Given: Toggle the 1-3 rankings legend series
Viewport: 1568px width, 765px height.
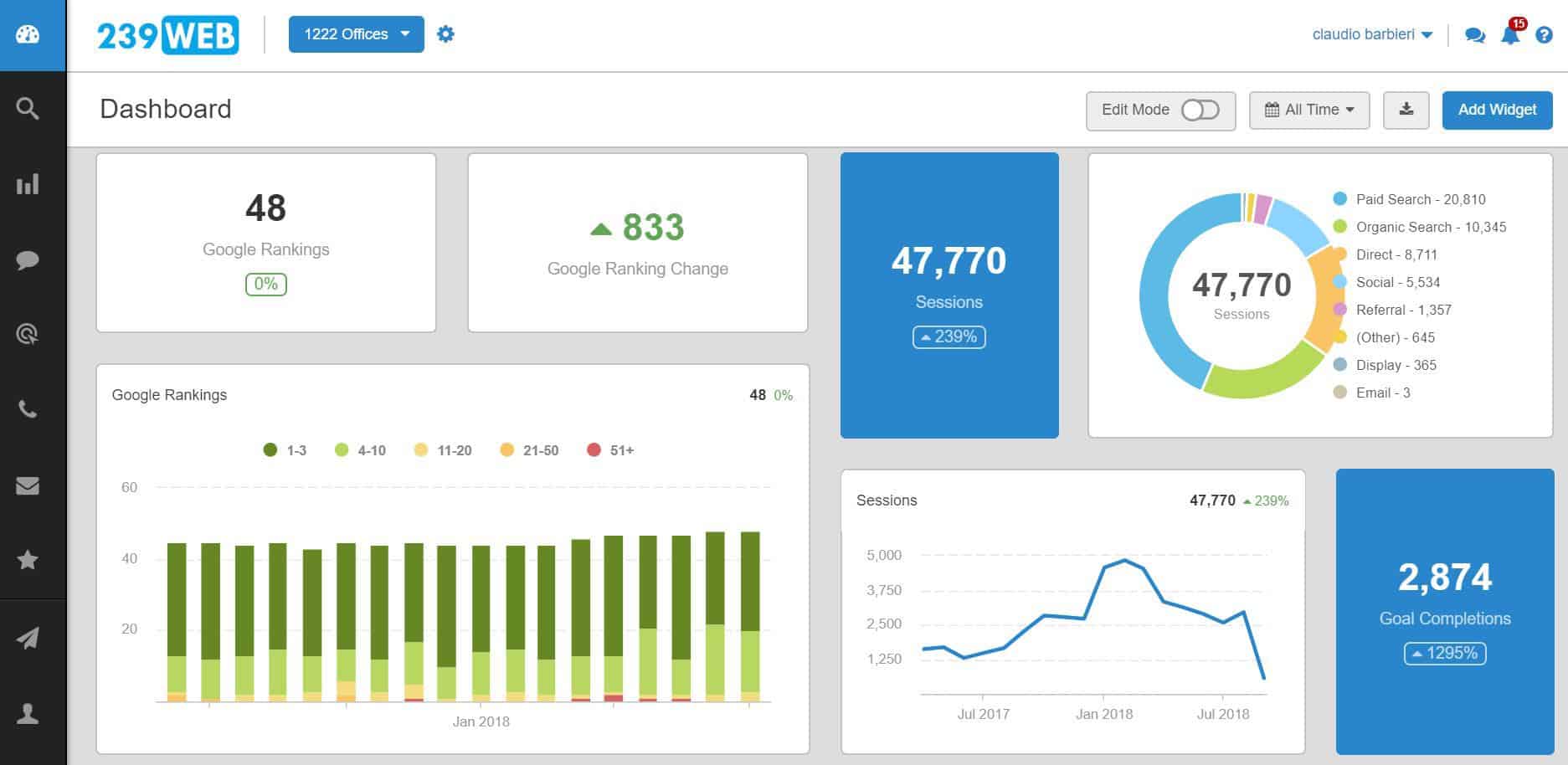Looking at the screenshot, I should 285,450.
